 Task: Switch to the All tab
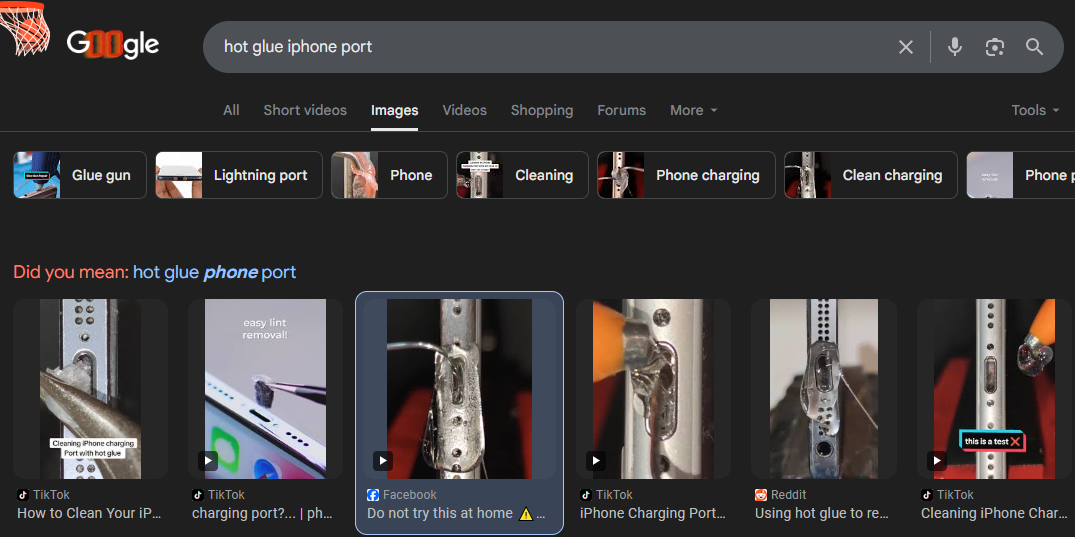231,110
